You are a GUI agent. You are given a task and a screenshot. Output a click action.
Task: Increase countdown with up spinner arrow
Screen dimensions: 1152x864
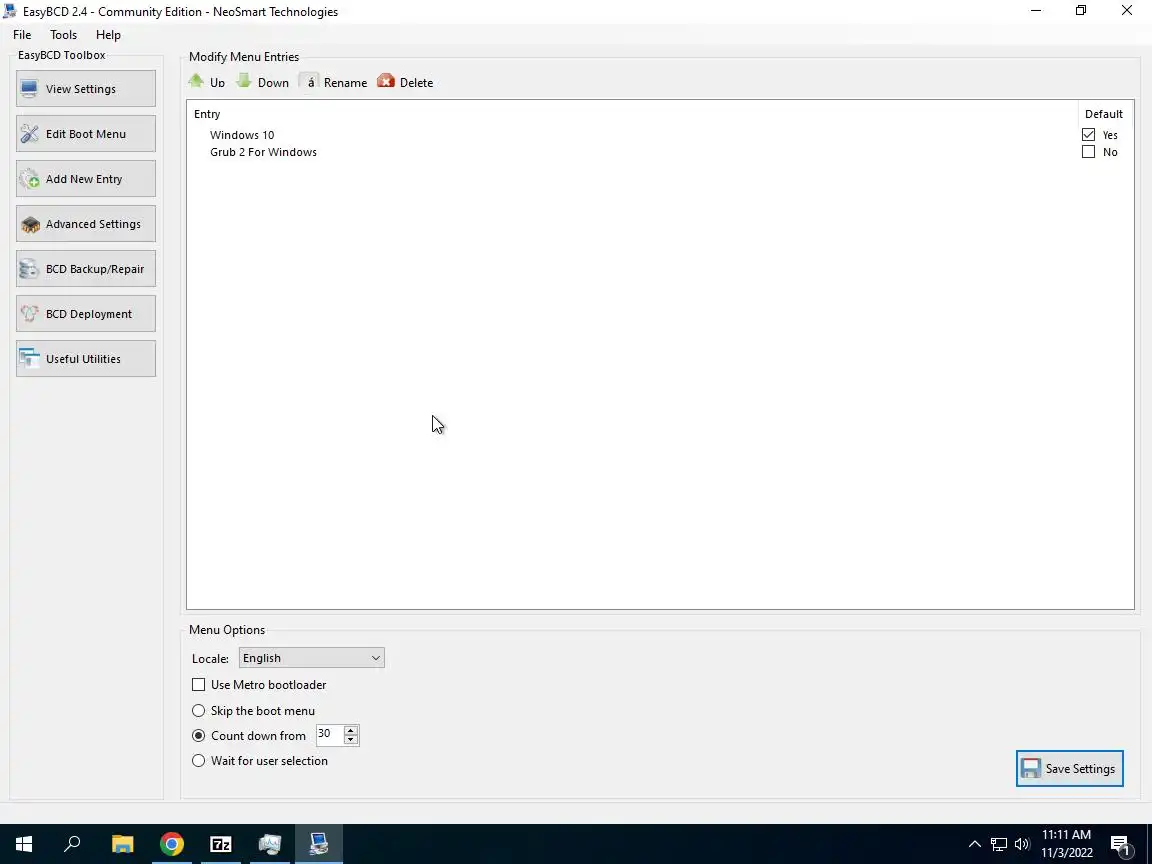click(x=351, y=730)
